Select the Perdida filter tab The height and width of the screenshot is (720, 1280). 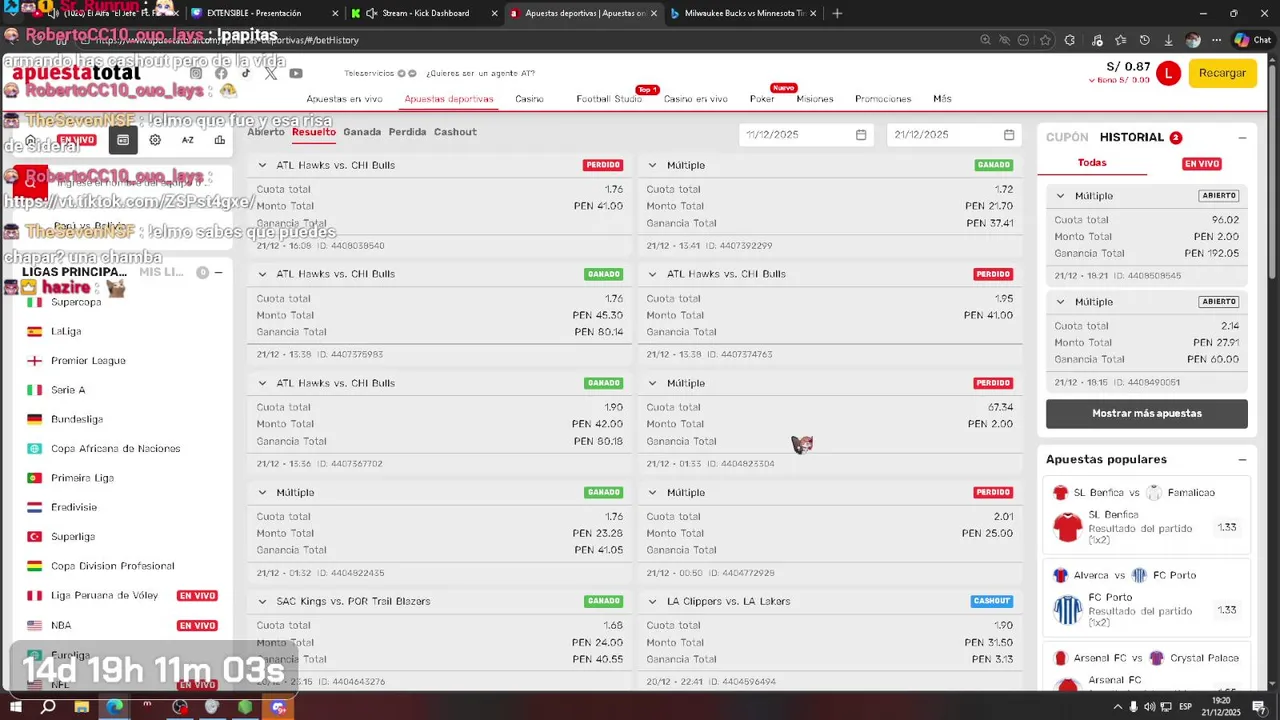click(x=408, y=132)
